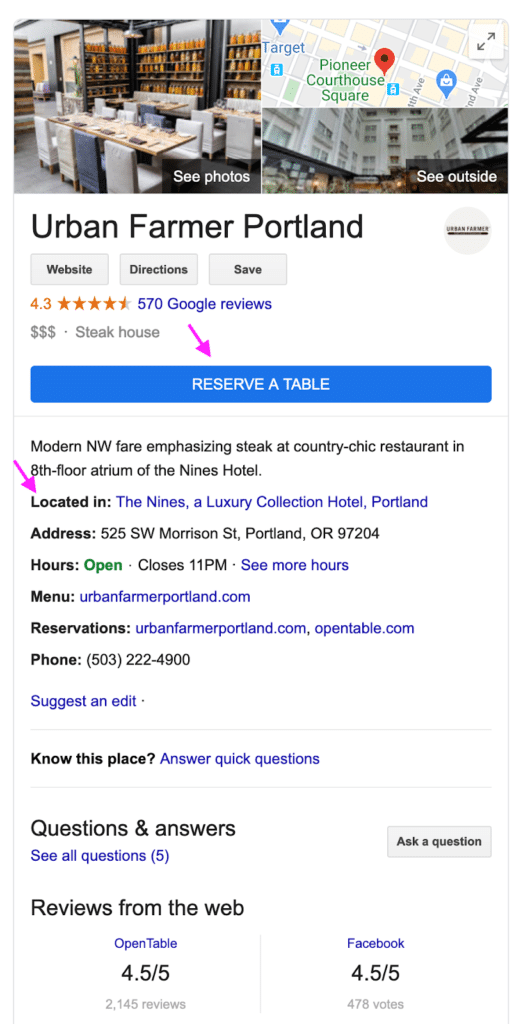Open See all questions (5)
521x1024 pixels.
click(x=100, y=856)
